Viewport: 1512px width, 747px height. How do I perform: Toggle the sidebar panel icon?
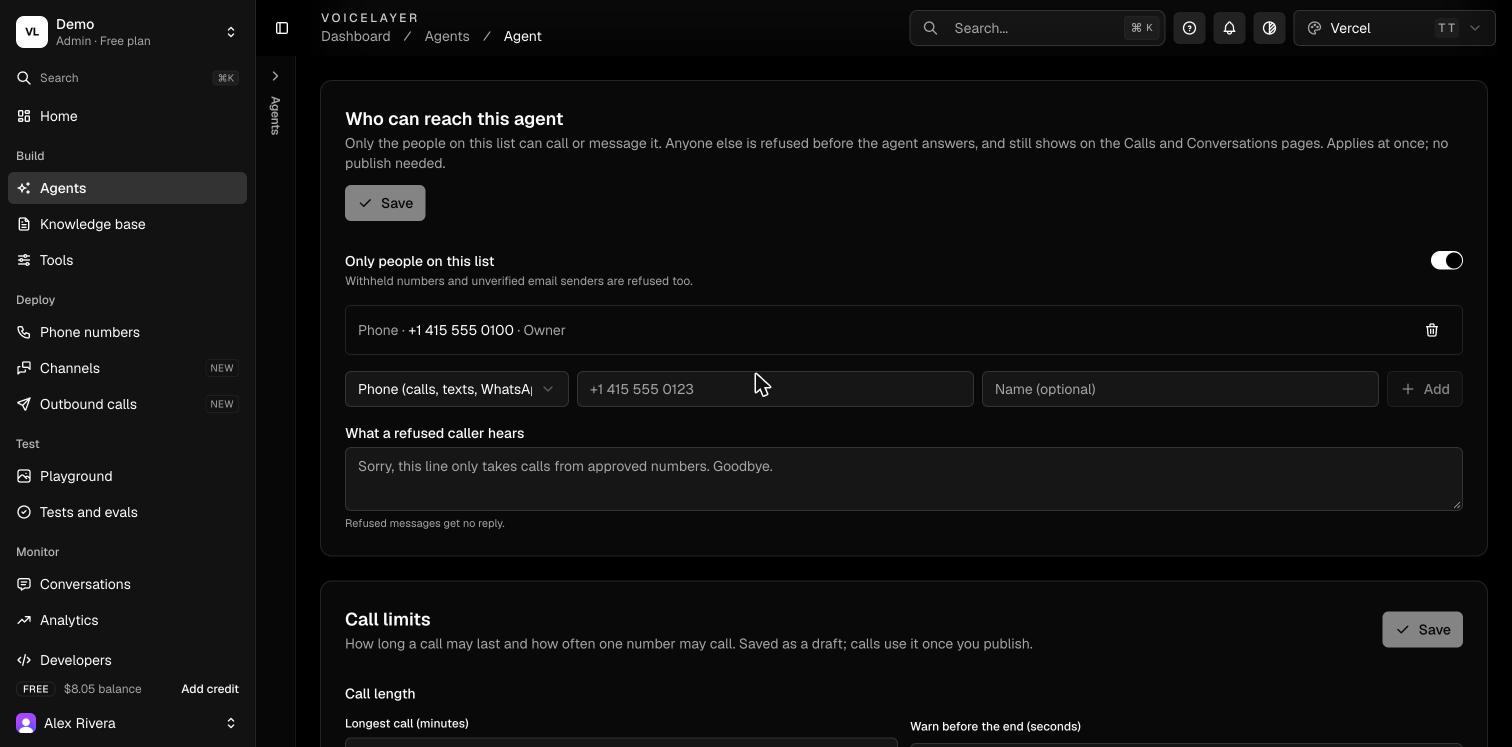(x=282, y=28)
